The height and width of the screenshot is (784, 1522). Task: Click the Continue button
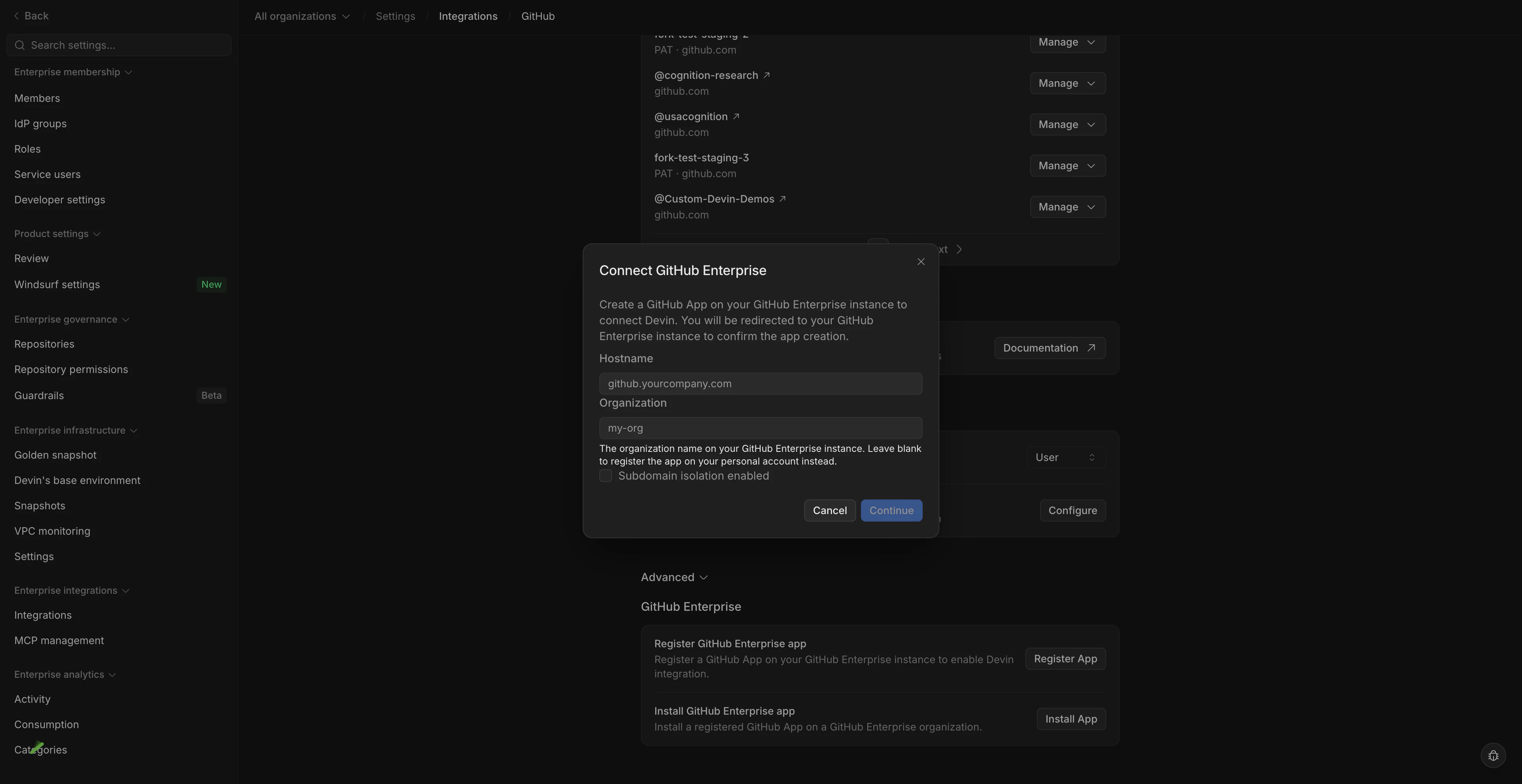point(891,511)
